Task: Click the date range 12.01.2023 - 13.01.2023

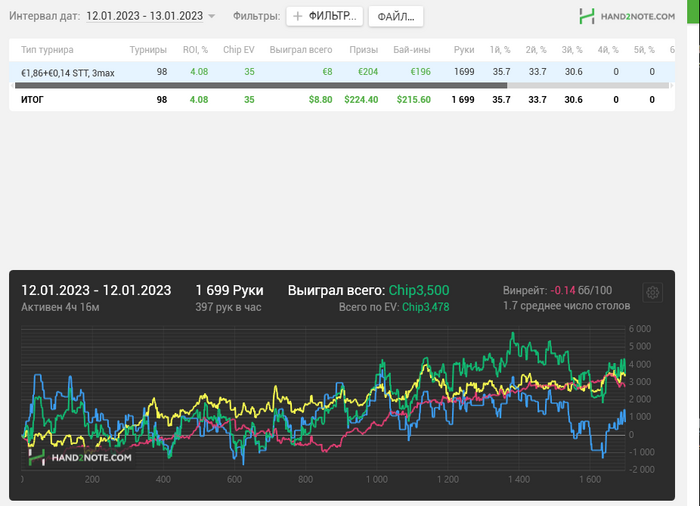Action: tap(145, 16)
